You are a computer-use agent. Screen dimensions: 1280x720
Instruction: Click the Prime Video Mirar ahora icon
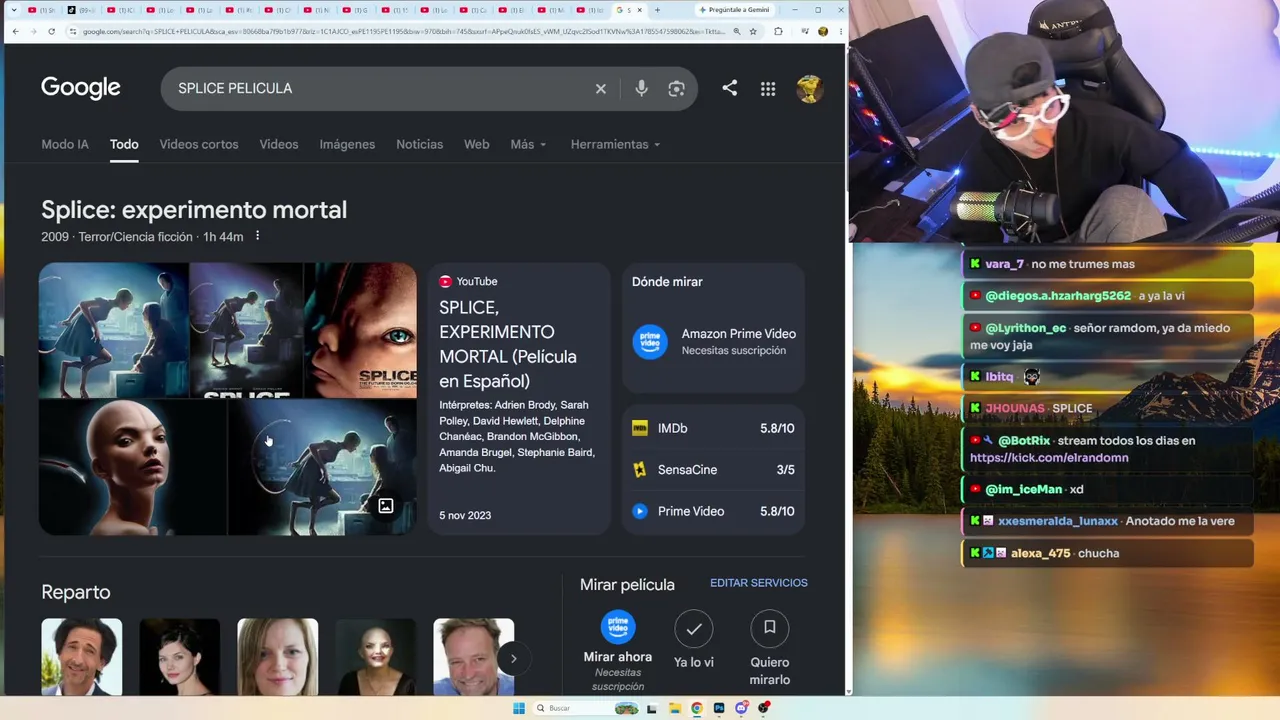(x=618, y=628)
